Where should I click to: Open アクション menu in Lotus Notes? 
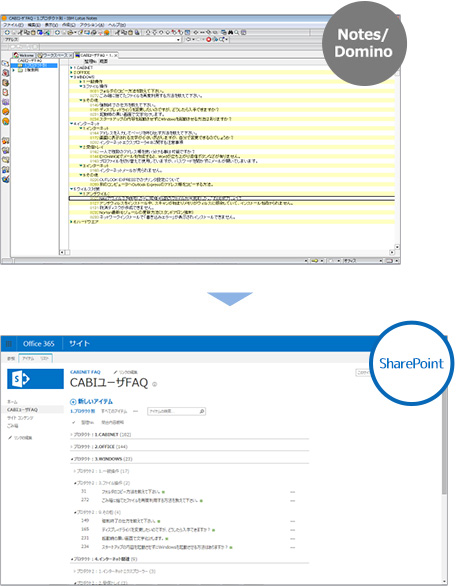(92, 25)
